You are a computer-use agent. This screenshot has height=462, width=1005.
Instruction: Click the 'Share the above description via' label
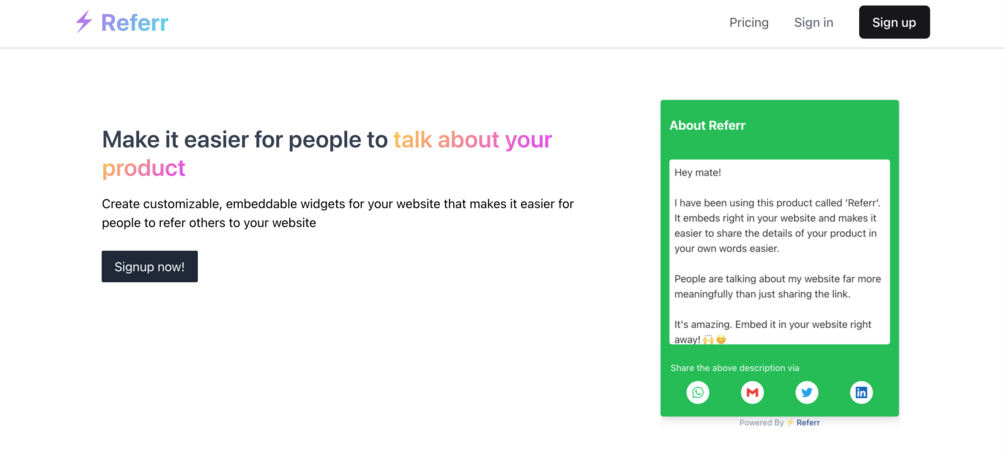click(x=735, y=368)
